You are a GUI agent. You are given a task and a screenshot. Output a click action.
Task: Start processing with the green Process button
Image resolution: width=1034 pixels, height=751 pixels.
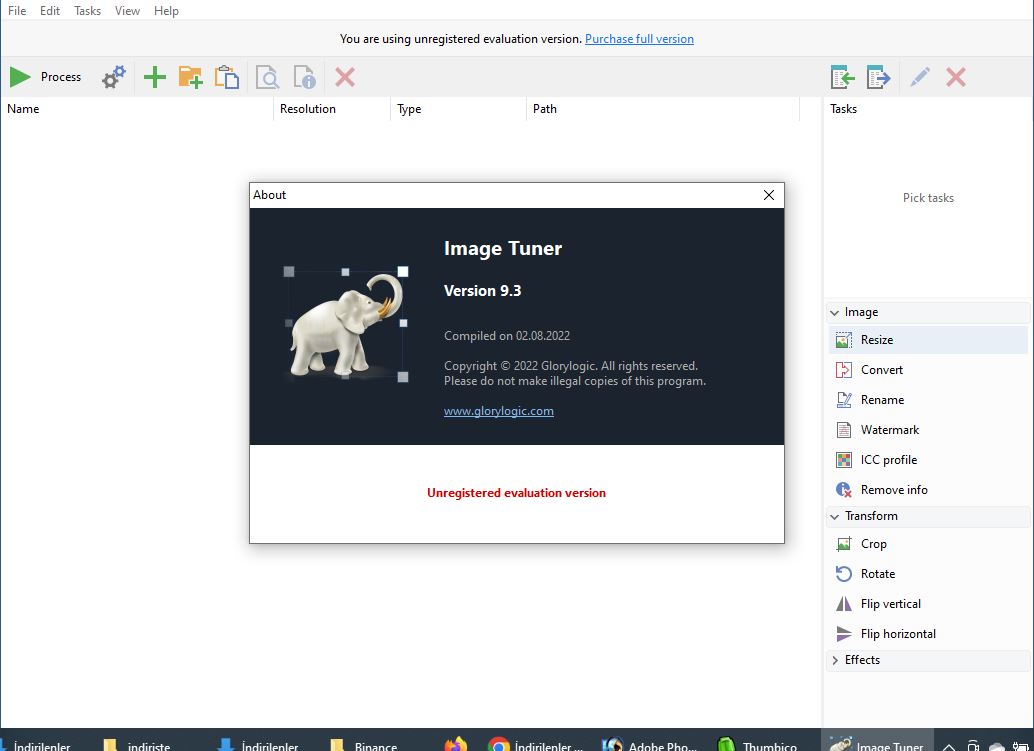pos(45,77)
